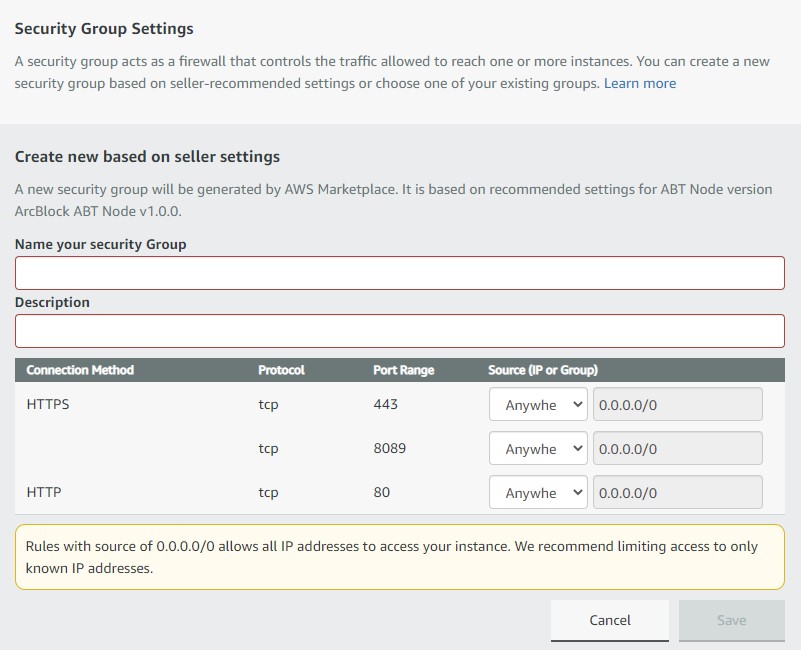The height and width of the screenshot is (650, 801).
Task: Click the Source (IP or Group) header
Action: [542, 370]
